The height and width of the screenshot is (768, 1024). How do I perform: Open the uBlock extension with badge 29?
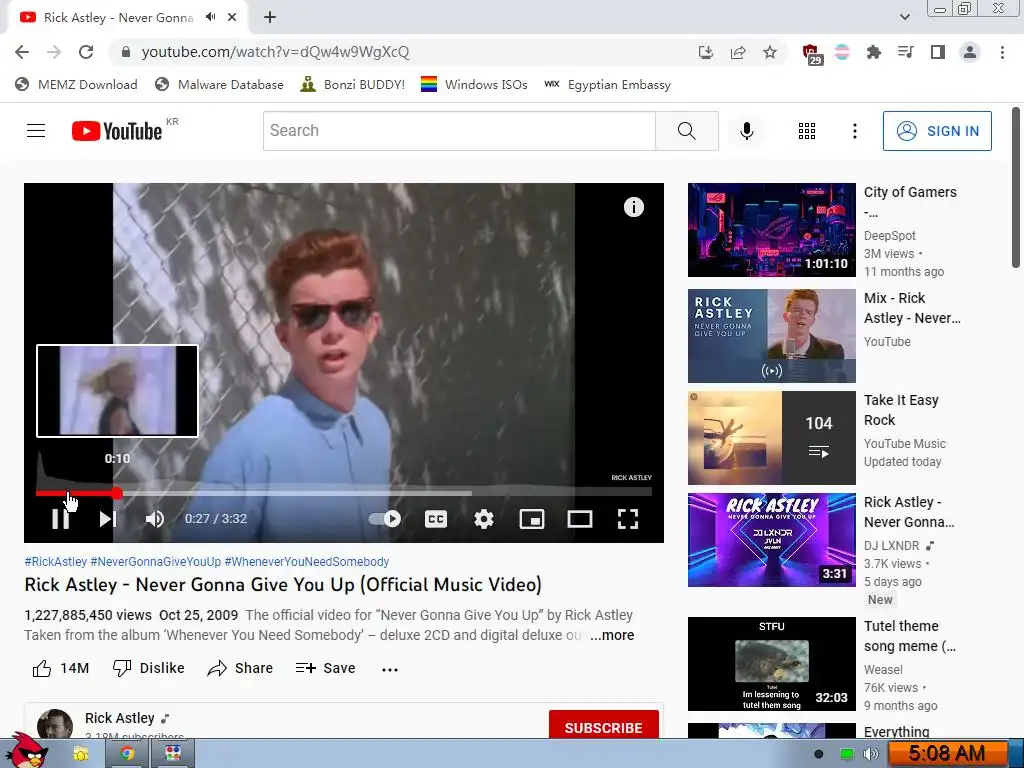pyautogui.click(x=812, y=54)
